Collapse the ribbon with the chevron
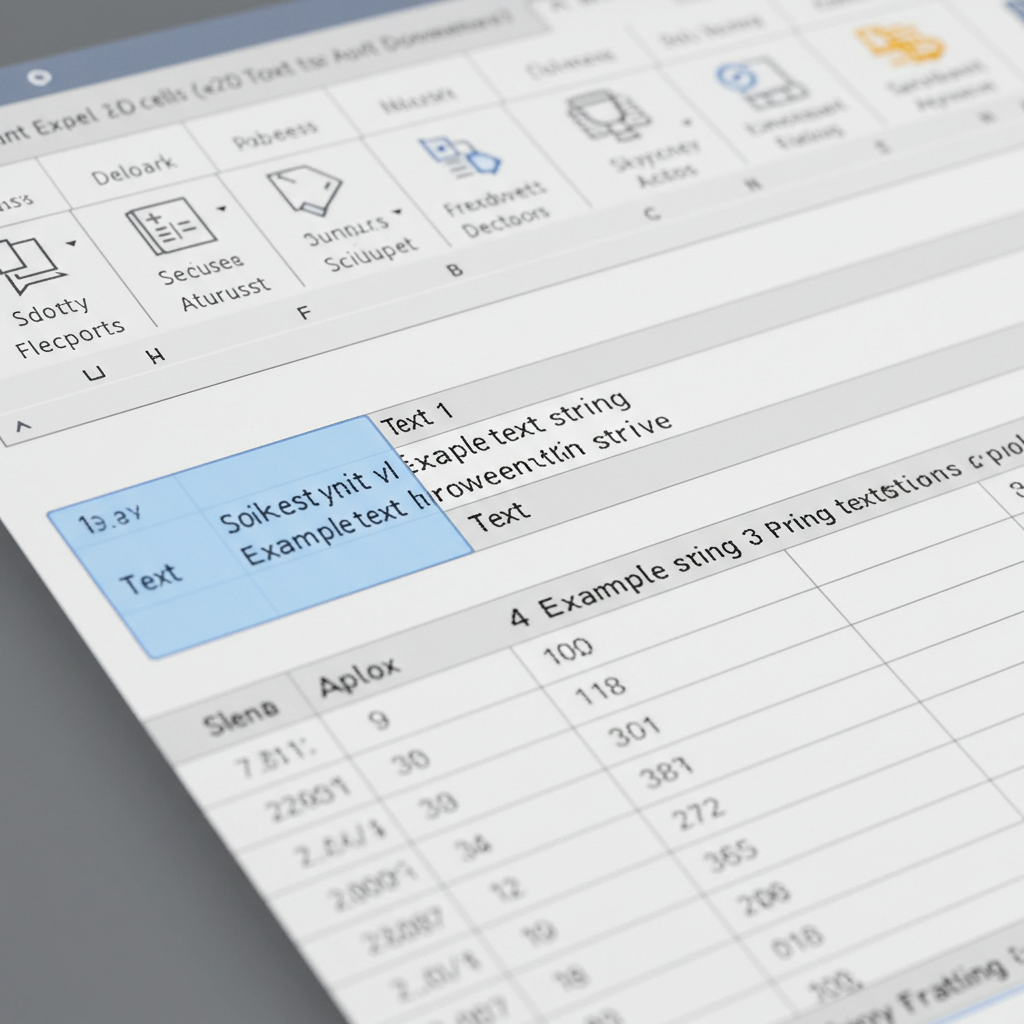Image resolution: width=1024 pixels, height=1024 pixels. (x=23, y=427)
